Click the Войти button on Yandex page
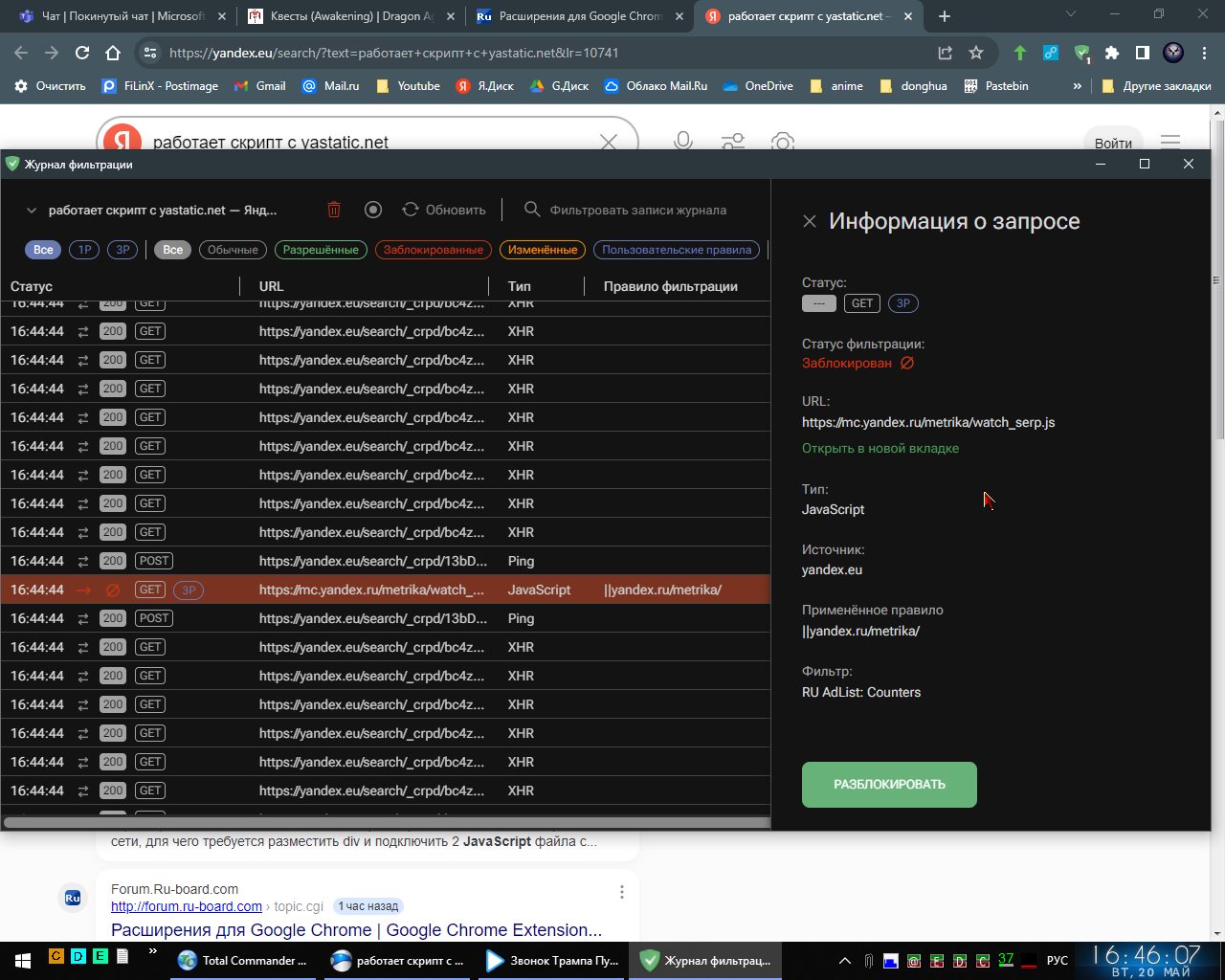The width and height of the screenshot is (1225, 980). (1113, 143)
